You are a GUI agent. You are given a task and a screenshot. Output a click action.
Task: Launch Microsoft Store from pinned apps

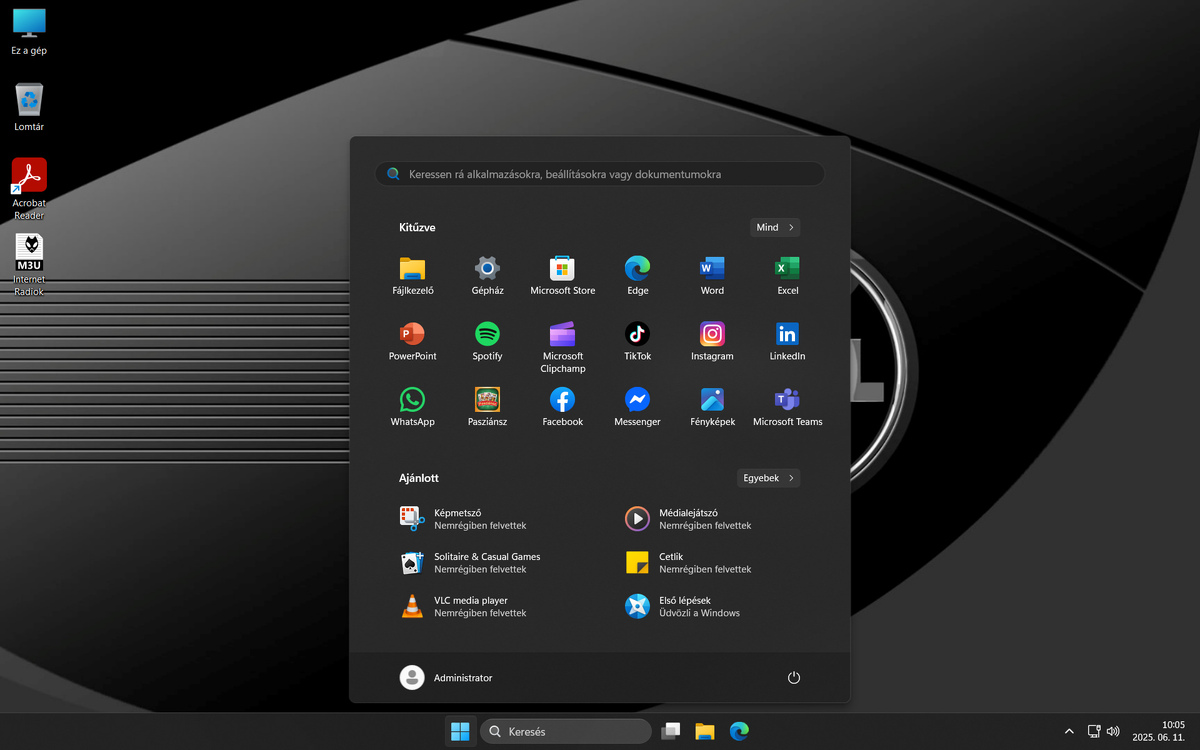click(x=562, y=276)
